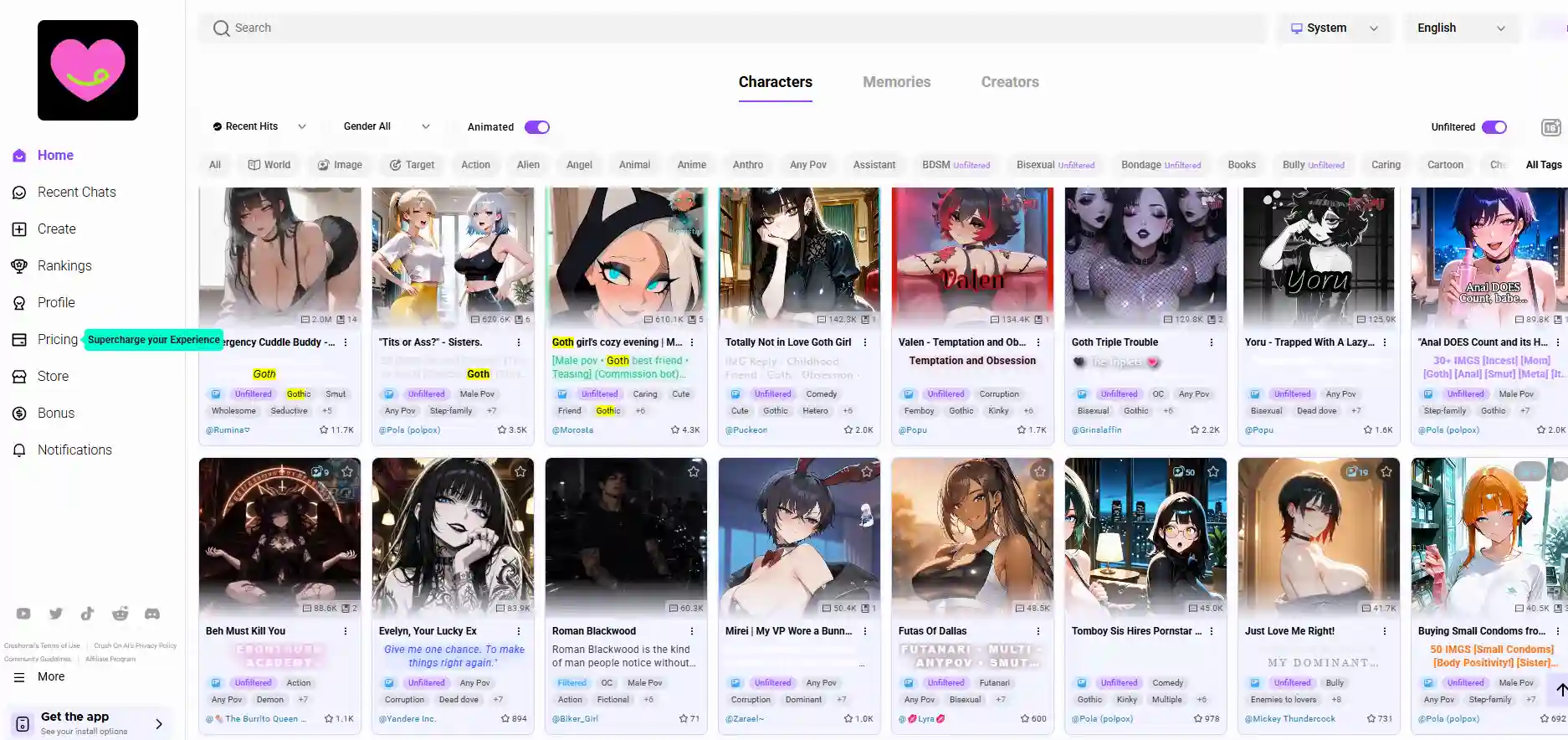Open options menu for Tits or Ass card
The width and height of the screenshot is (1568, 740).
(519, 342)
